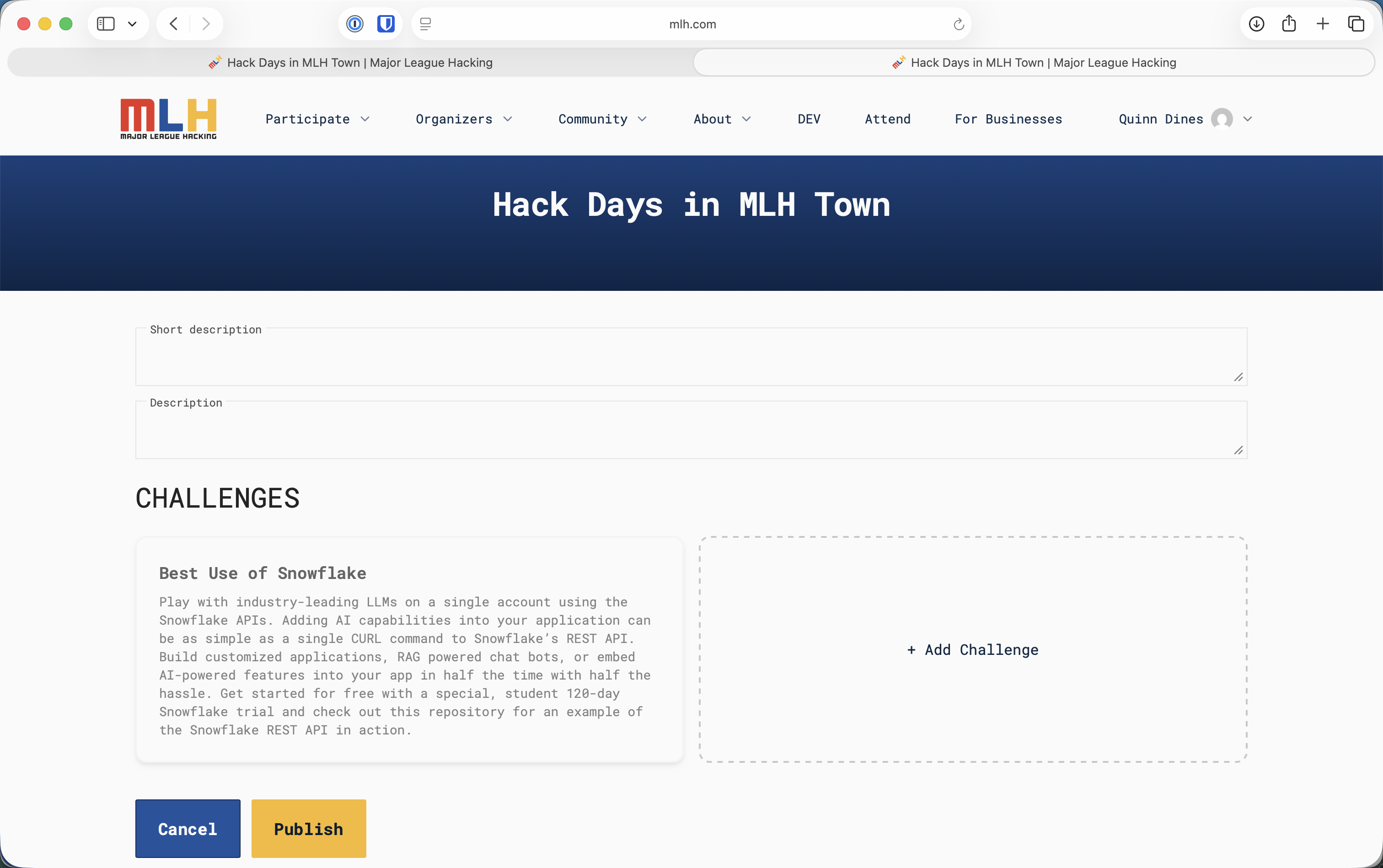1383x868 pixels.
Task: Click the Add Challenge card
Action: (972, 649)
